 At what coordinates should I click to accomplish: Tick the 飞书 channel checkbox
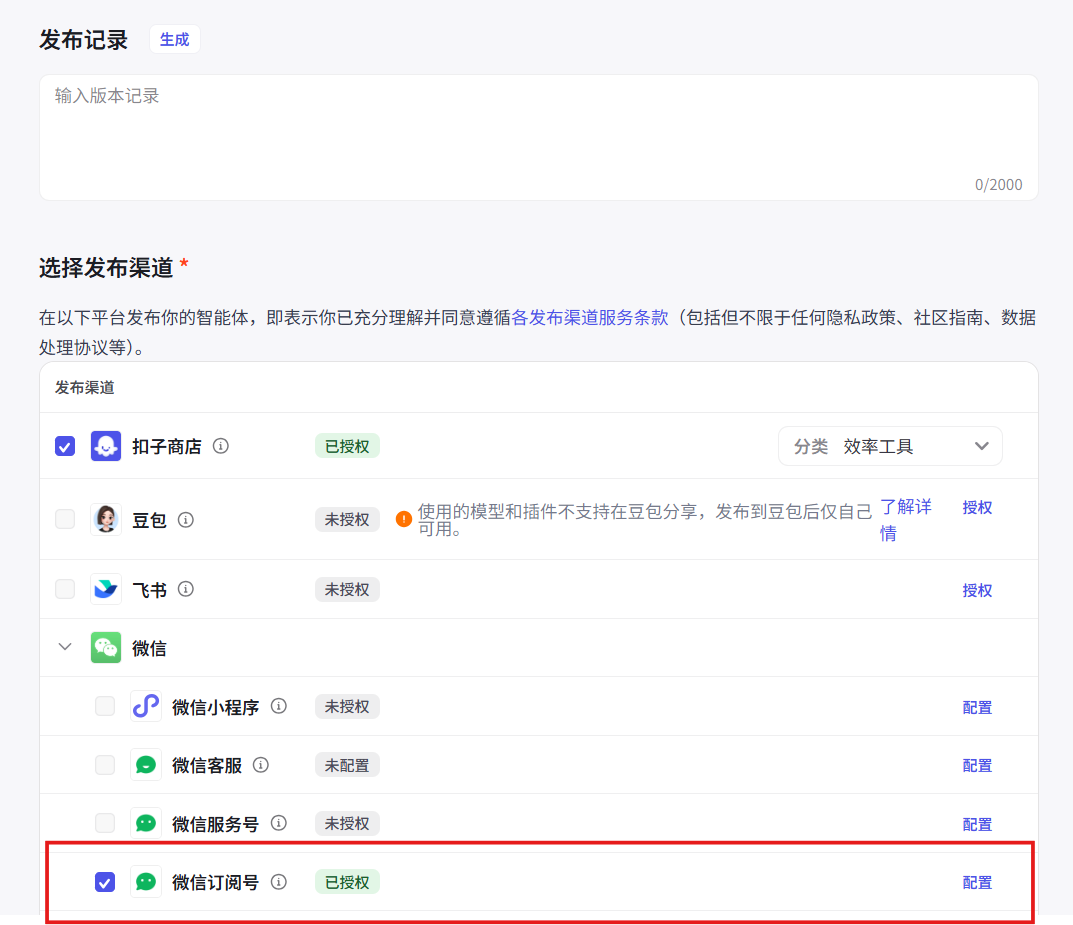[65, 589]
